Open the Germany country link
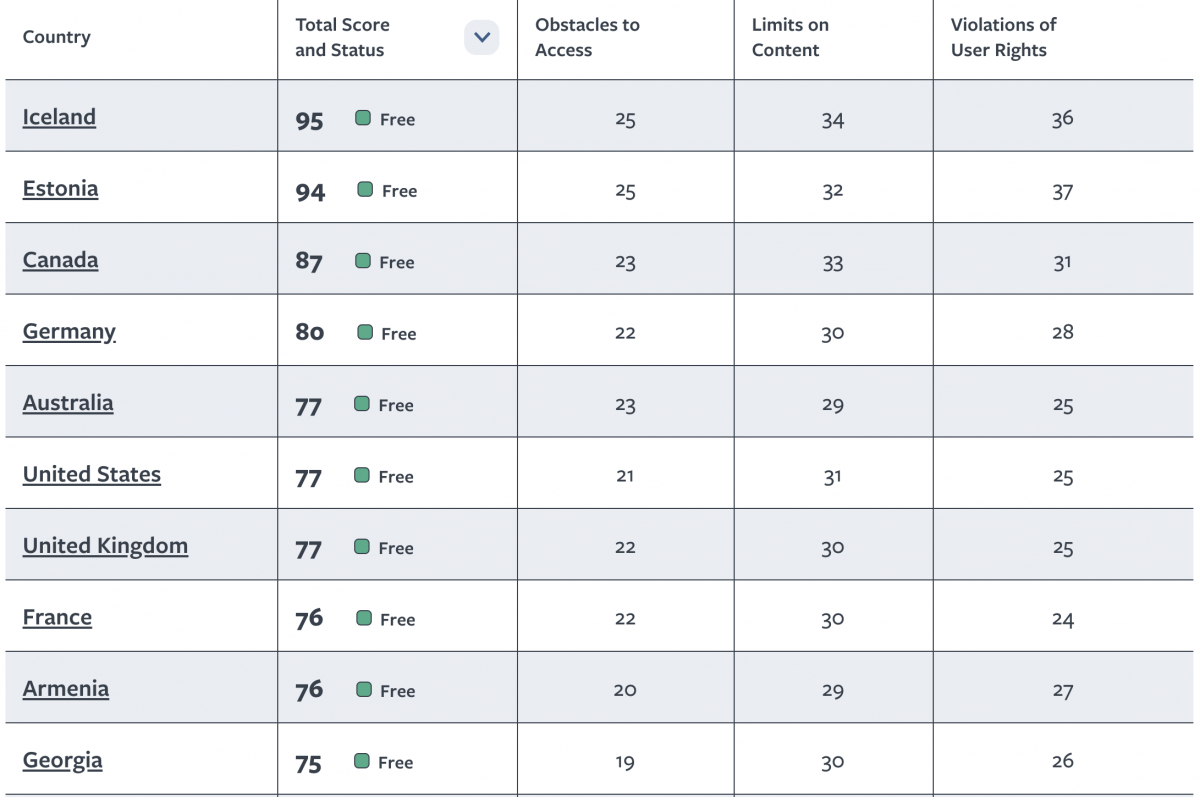Viewport: 1200px width, 797px height. pyautogui.click(x=69, y=332)
